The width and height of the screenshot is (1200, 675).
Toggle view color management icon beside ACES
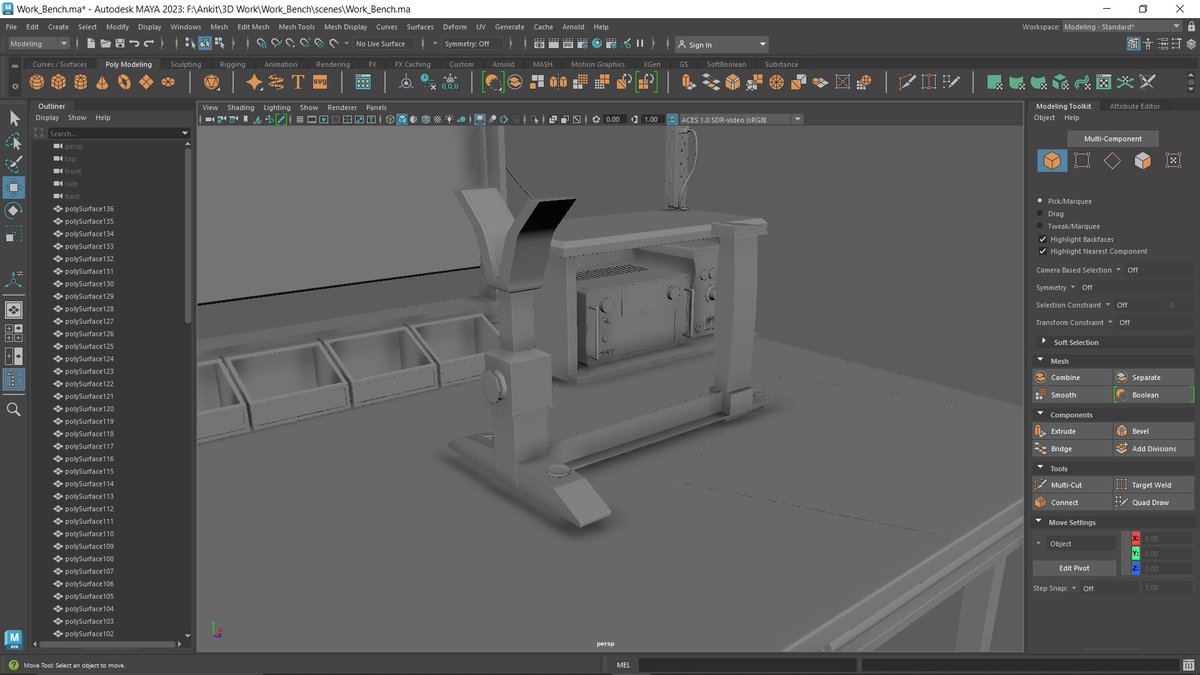coord(672,119)
